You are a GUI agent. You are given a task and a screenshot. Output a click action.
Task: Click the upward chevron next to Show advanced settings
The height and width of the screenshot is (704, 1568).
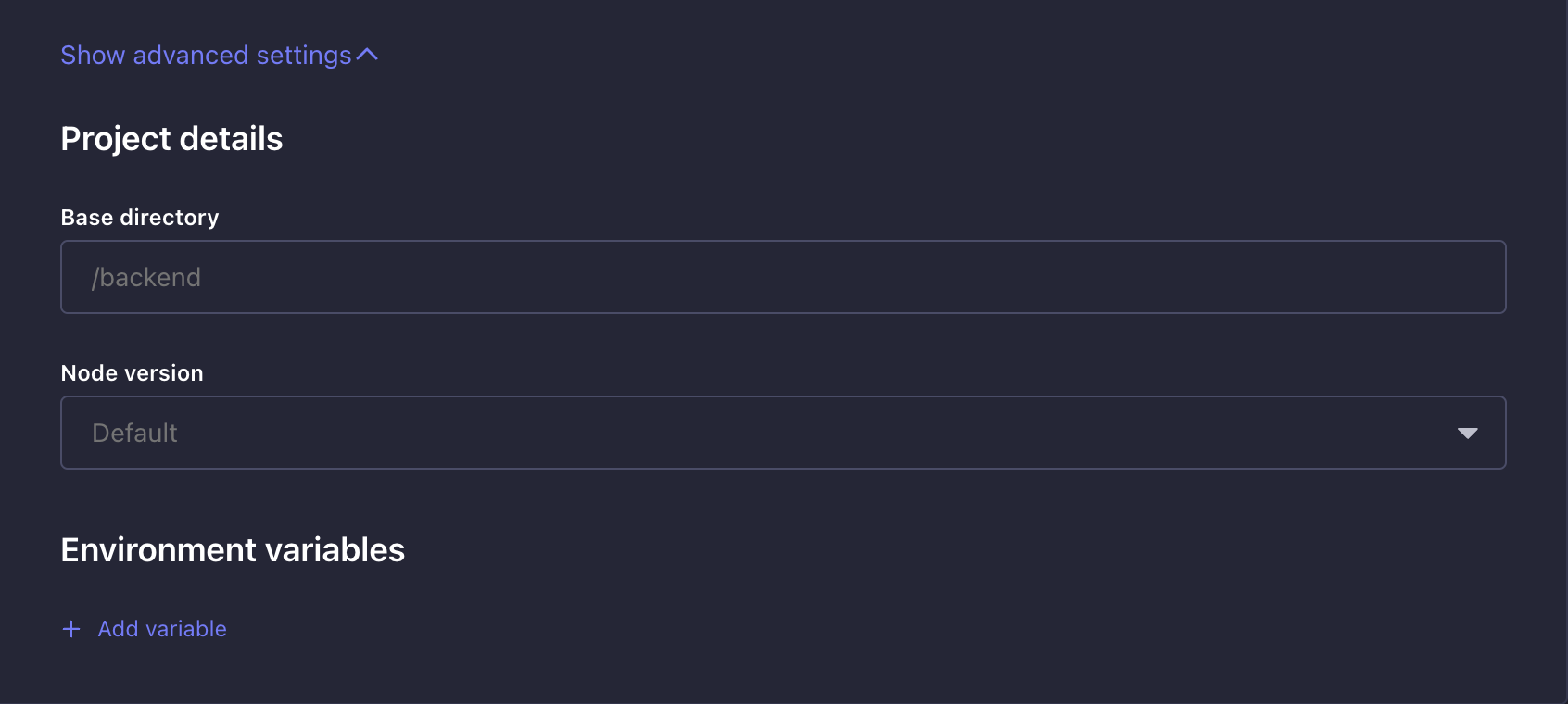365,55
